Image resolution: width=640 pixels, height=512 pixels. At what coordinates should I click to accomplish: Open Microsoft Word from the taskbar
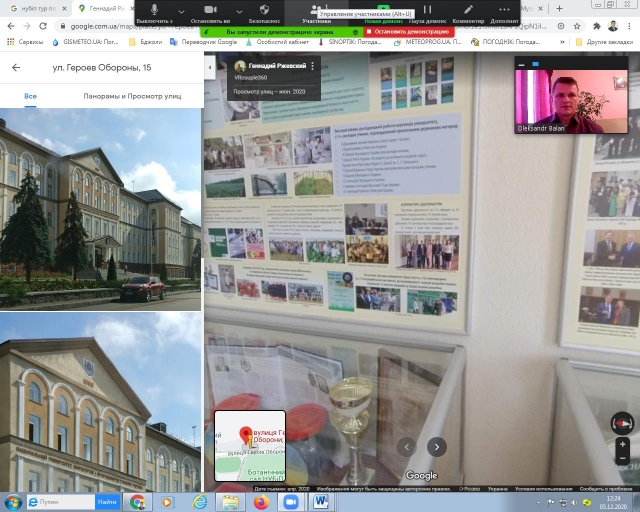coord(322,502)
